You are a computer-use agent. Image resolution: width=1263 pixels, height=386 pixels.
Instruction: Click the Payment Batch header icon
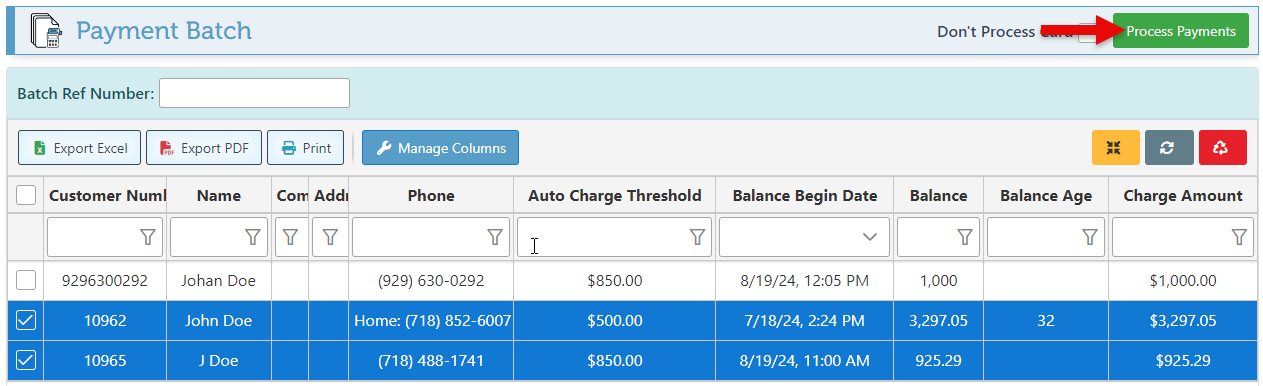pyautogui.click(x=45, y=31)
